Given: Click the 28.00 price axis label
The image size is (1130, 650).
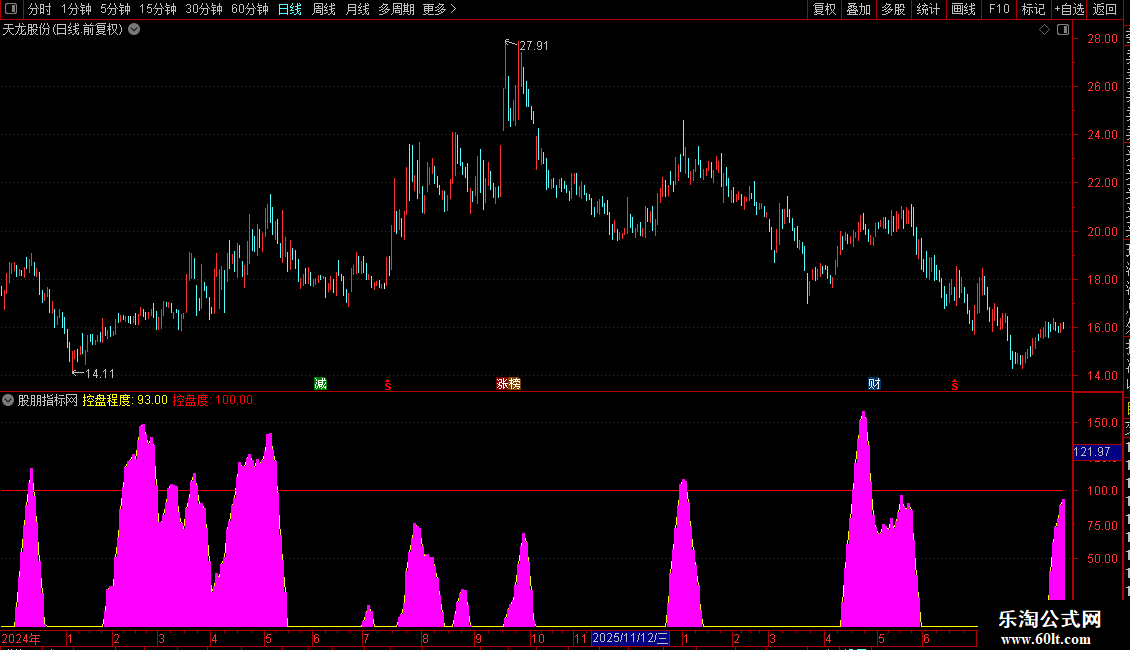Looking at the screenshot, I should [x=1103, y=39].
